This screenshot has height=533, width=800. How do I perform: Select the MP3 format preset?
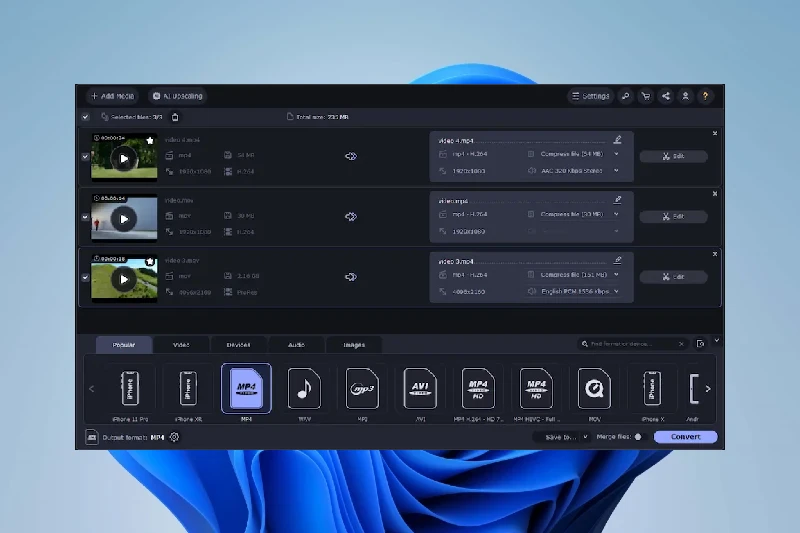click(362, 393)
